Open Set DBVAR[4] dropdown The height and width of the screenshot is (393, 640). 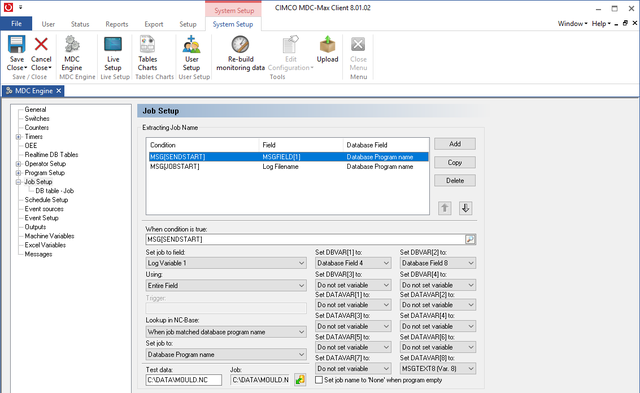pos(438,285)
